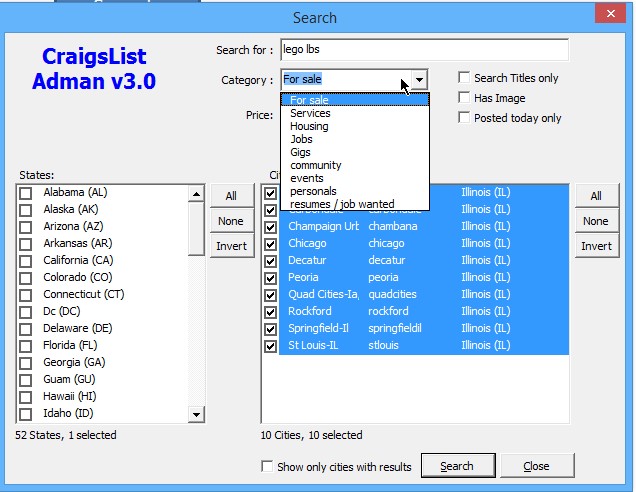Click the '10 Cities, 10 selected' status text

pyautogui.click(x=312, y=435)
